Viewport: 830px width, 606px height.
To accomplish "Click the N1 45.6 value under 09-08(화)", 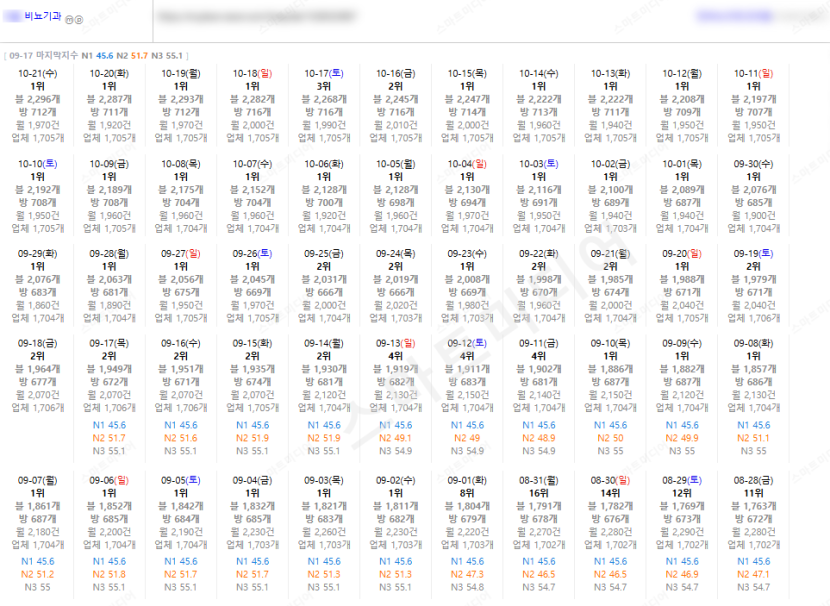I will click(x=754, y=425).
